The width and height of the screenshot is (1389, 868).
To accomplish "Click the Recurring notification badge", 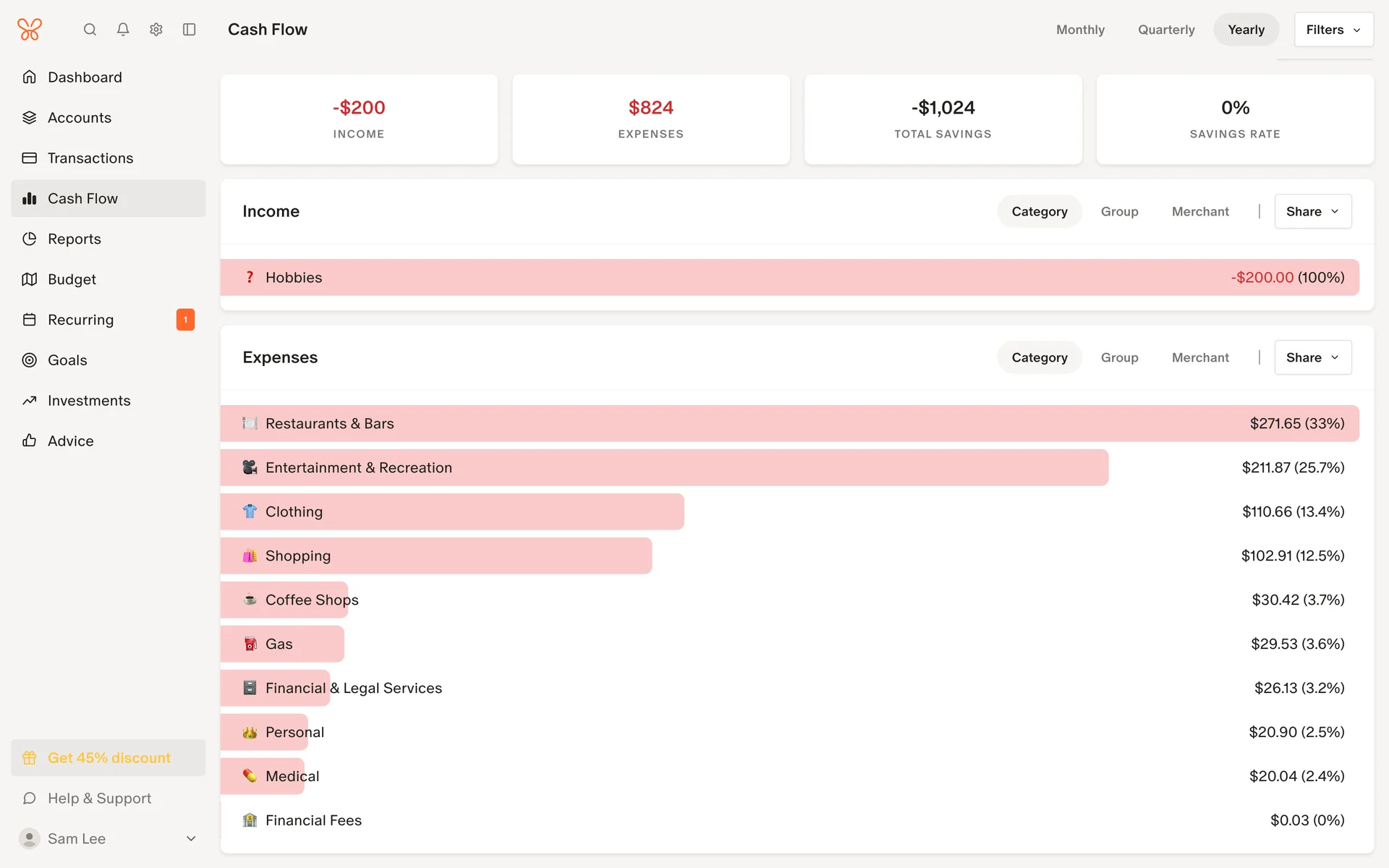I will [x=185, y=320].
